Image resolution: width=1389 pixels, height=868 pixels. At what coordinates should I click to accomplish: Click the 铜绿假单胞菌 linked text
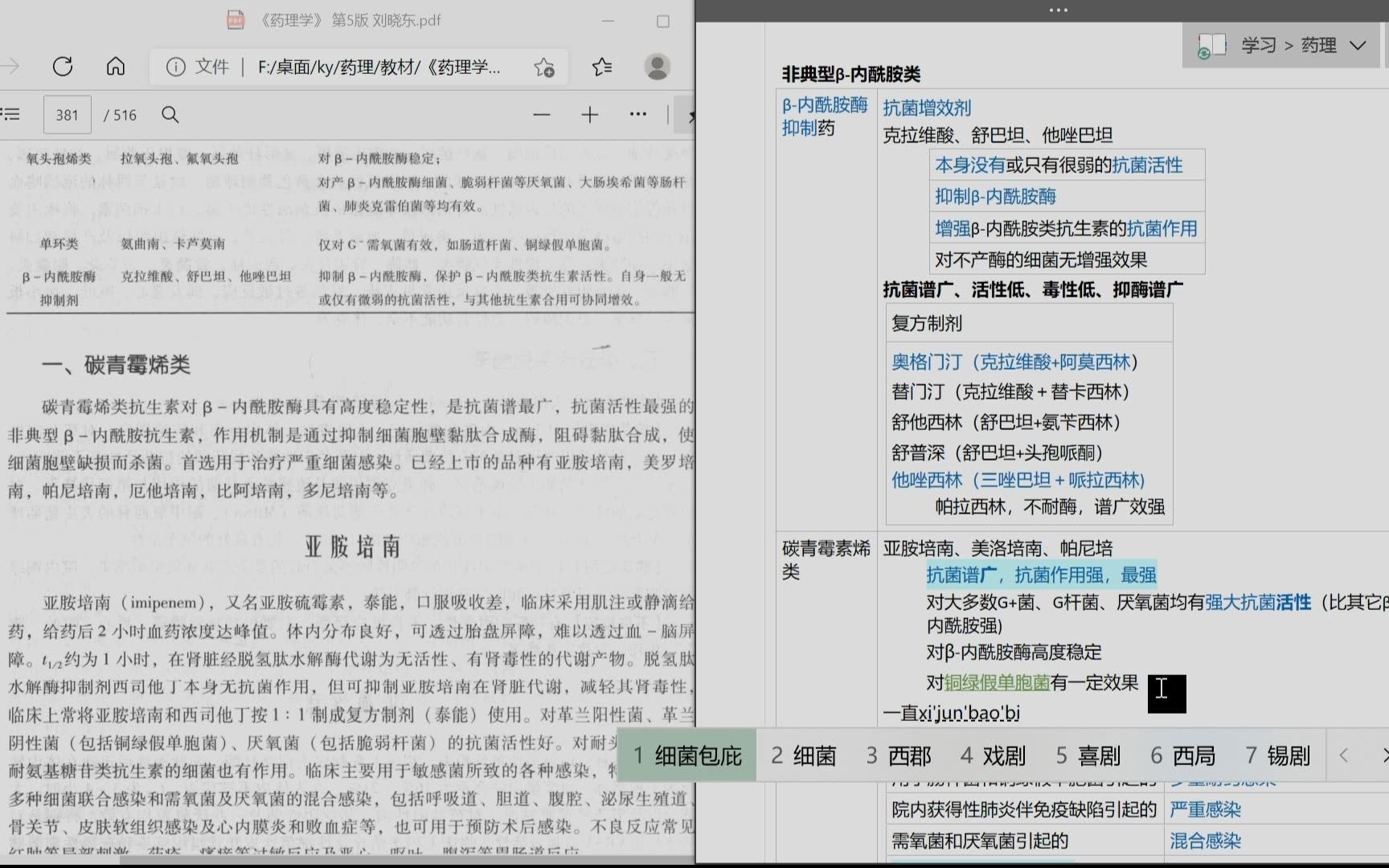(x=997, y=682)
